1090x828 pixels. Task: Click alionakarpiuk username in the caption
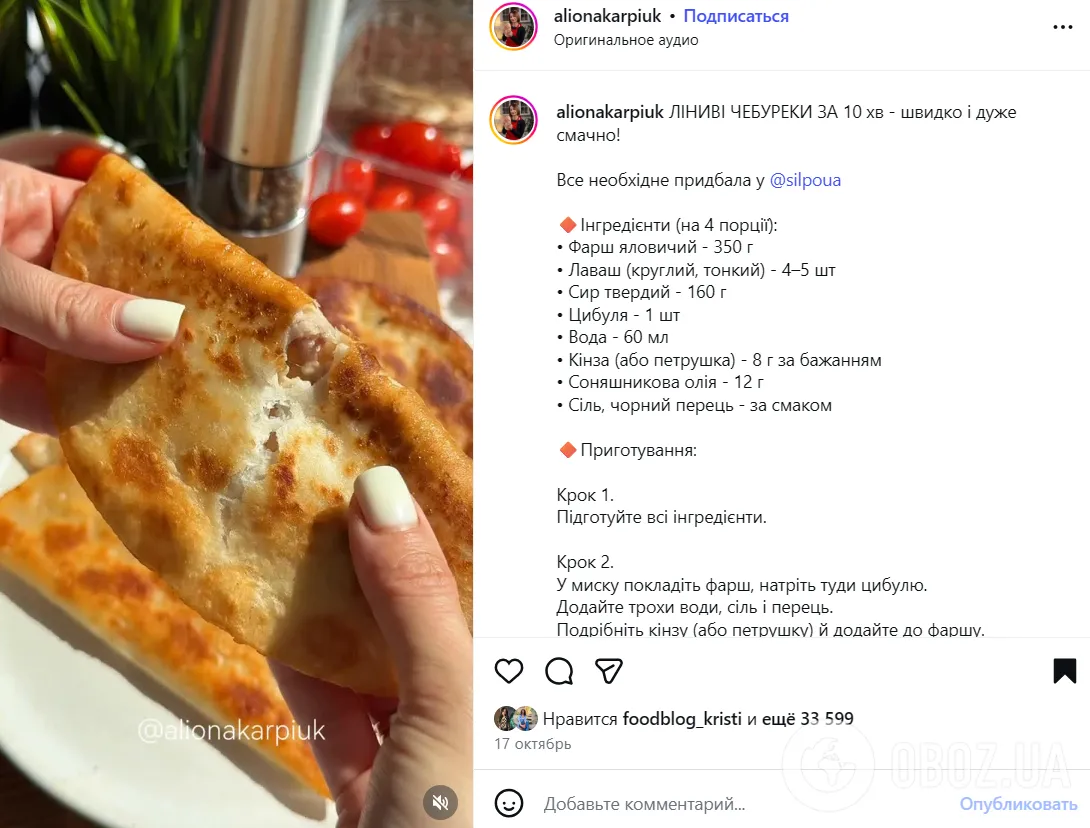(x=610, y=112)
